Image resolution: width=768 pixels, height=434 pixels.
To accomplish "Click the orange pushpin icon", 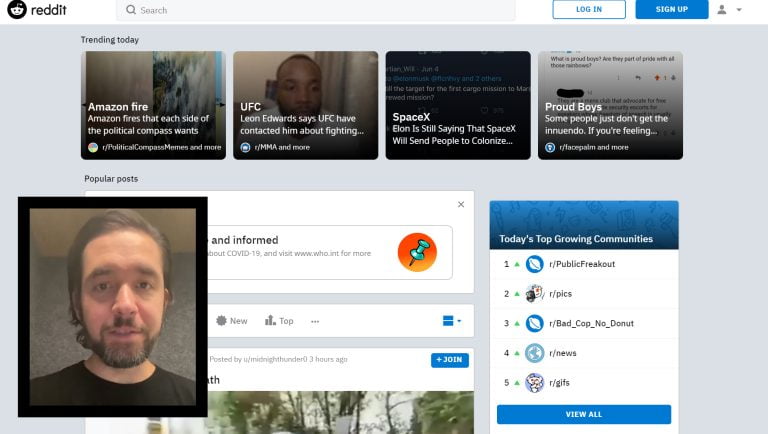I will click(x=417, y=252).
